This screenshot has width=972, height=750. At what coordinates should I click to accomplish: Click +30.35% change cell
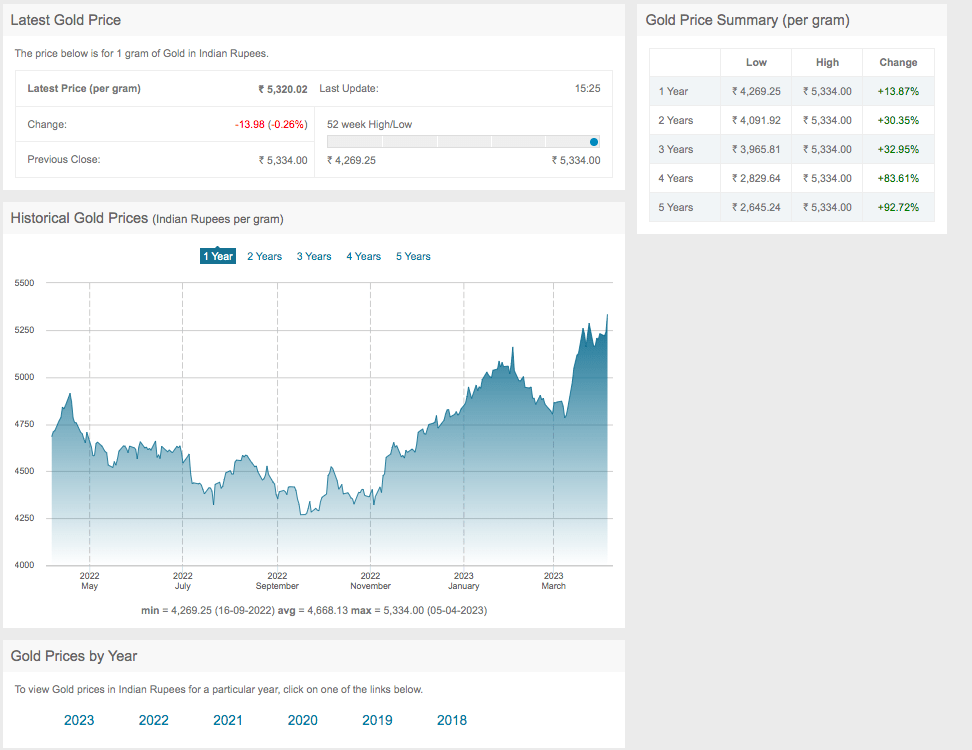pos(898,120)
